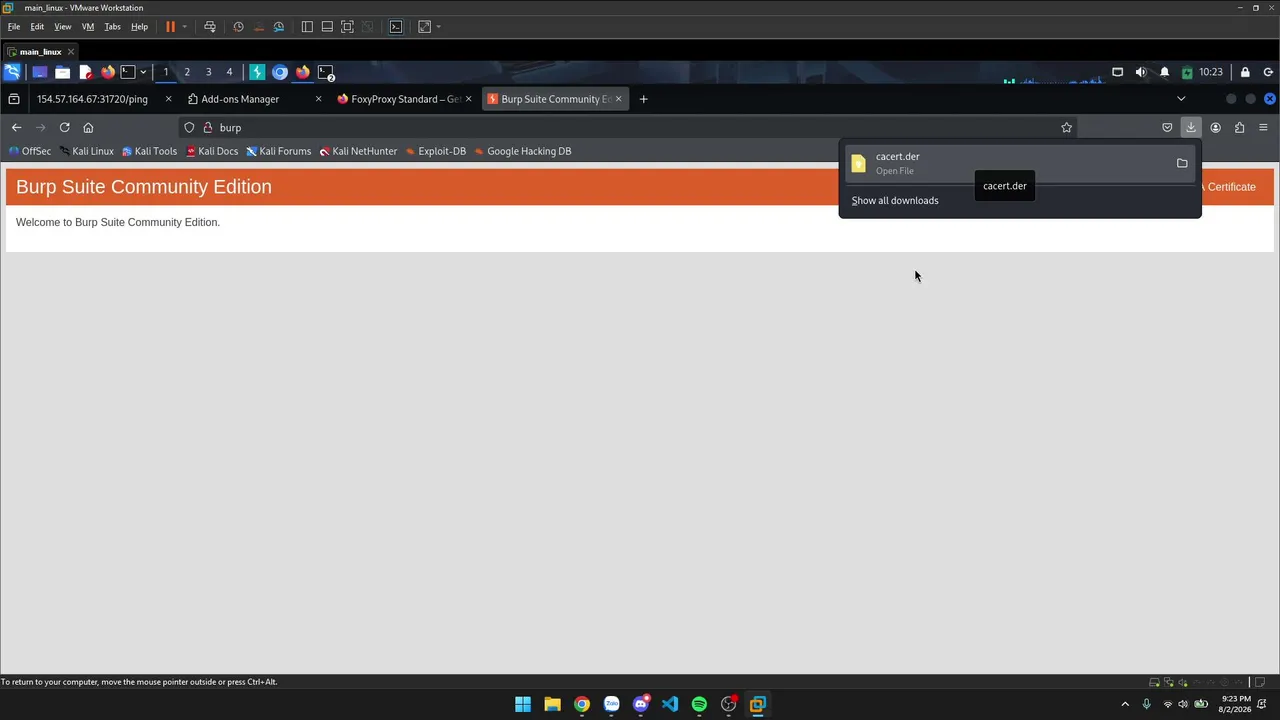
Task: Switch to the 154.57.164.67:31720/ping tab
Action: tap(103, 99)
